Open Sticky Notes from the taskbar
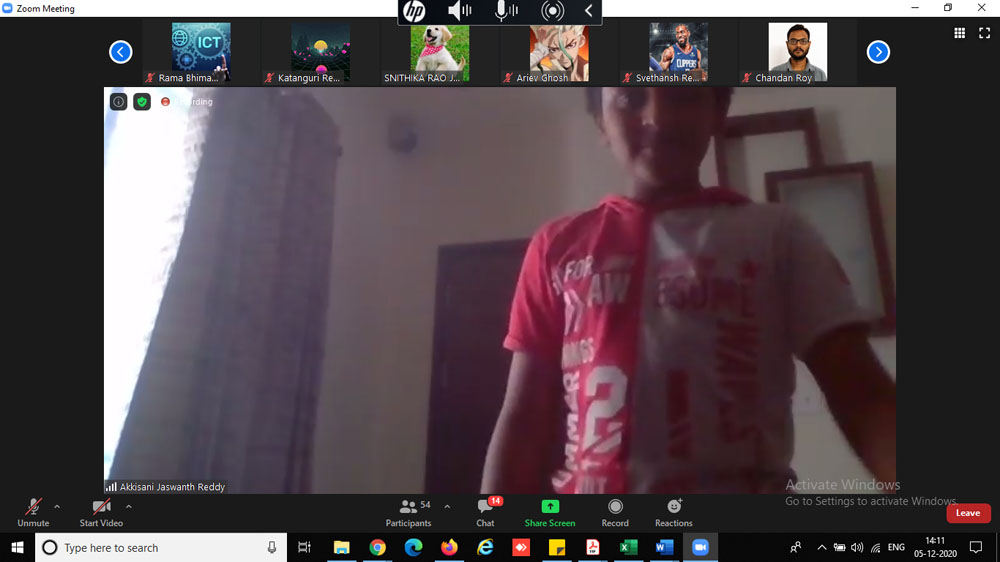The image size is (1000, 562). point(557,547)
